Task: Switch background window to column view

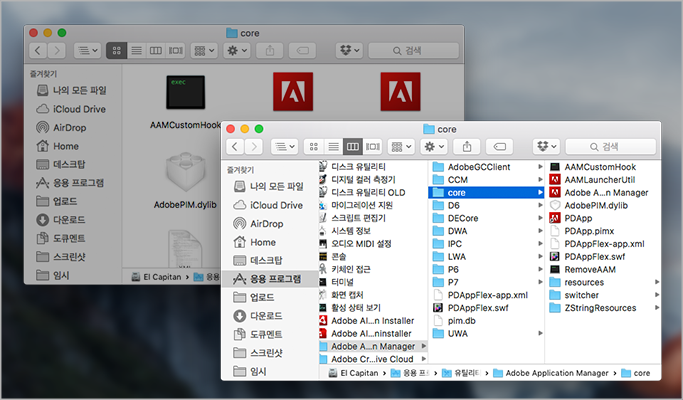Action: pos(156,51)
